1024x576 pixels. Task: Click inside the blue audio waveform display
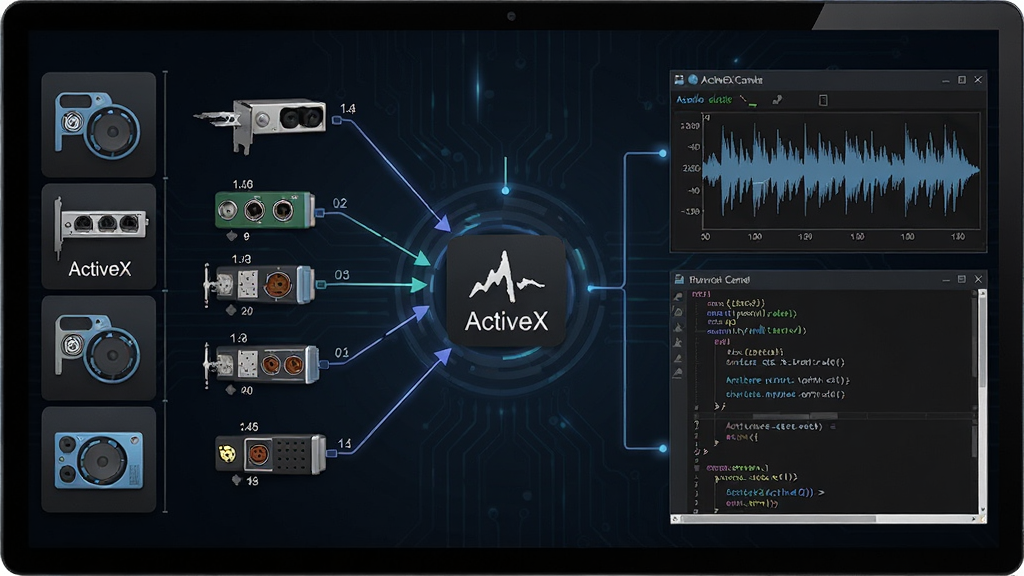click(841, 171)
